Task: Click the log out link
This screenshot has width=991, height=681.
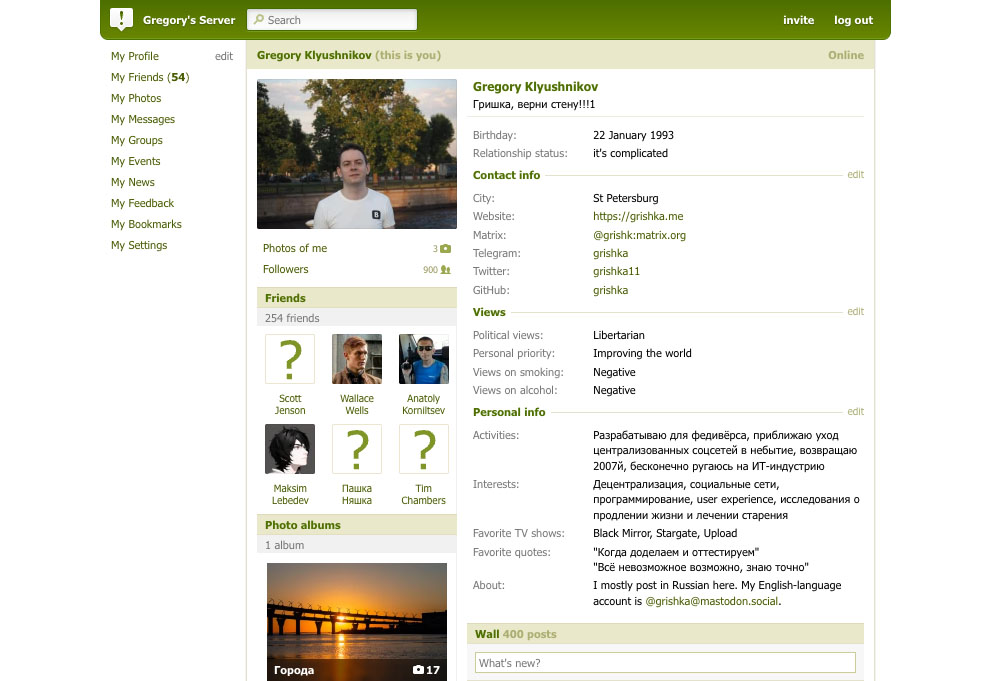Action: coord(853,20)
